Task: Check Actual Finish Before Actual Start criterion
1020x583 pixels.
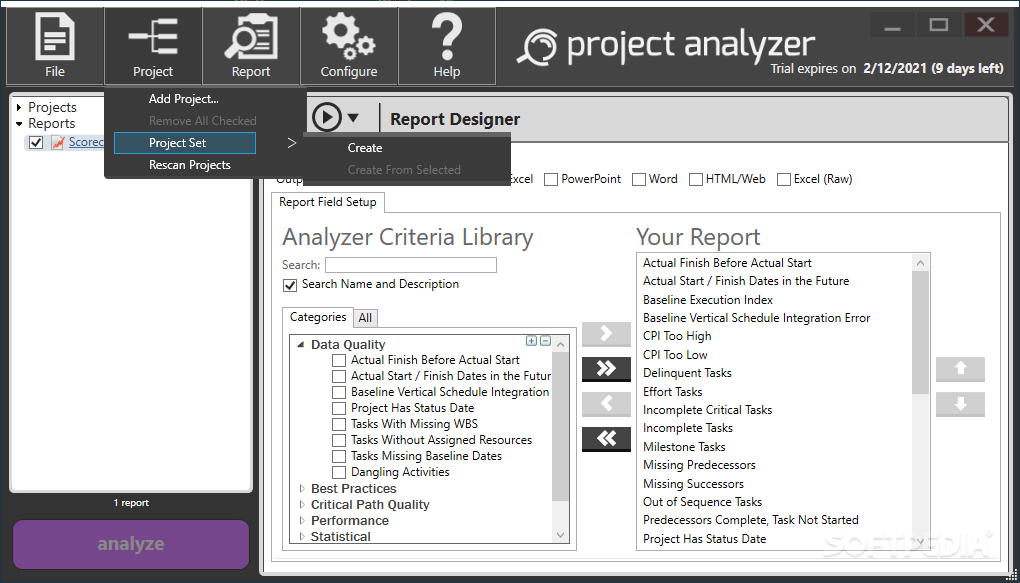Action: [x=338, y=360]
